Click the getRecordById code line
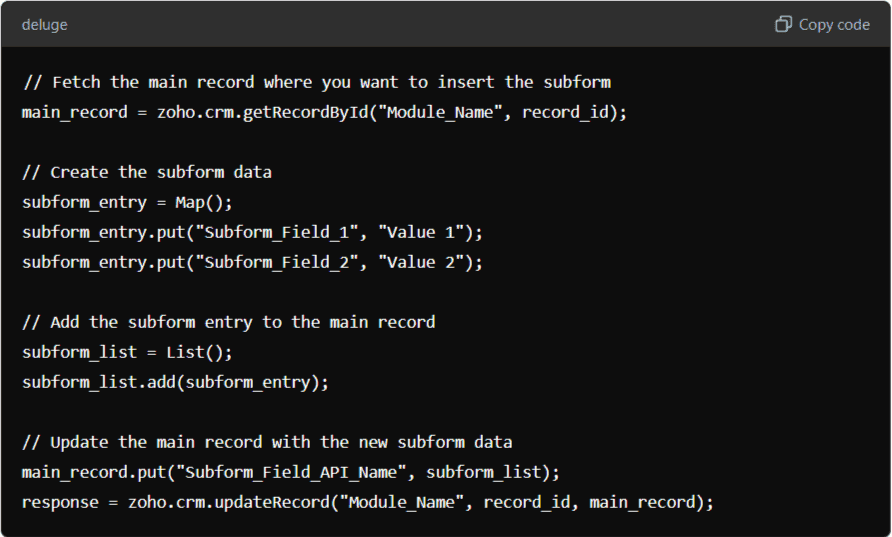Screen dimensions: 892x537 324,113
